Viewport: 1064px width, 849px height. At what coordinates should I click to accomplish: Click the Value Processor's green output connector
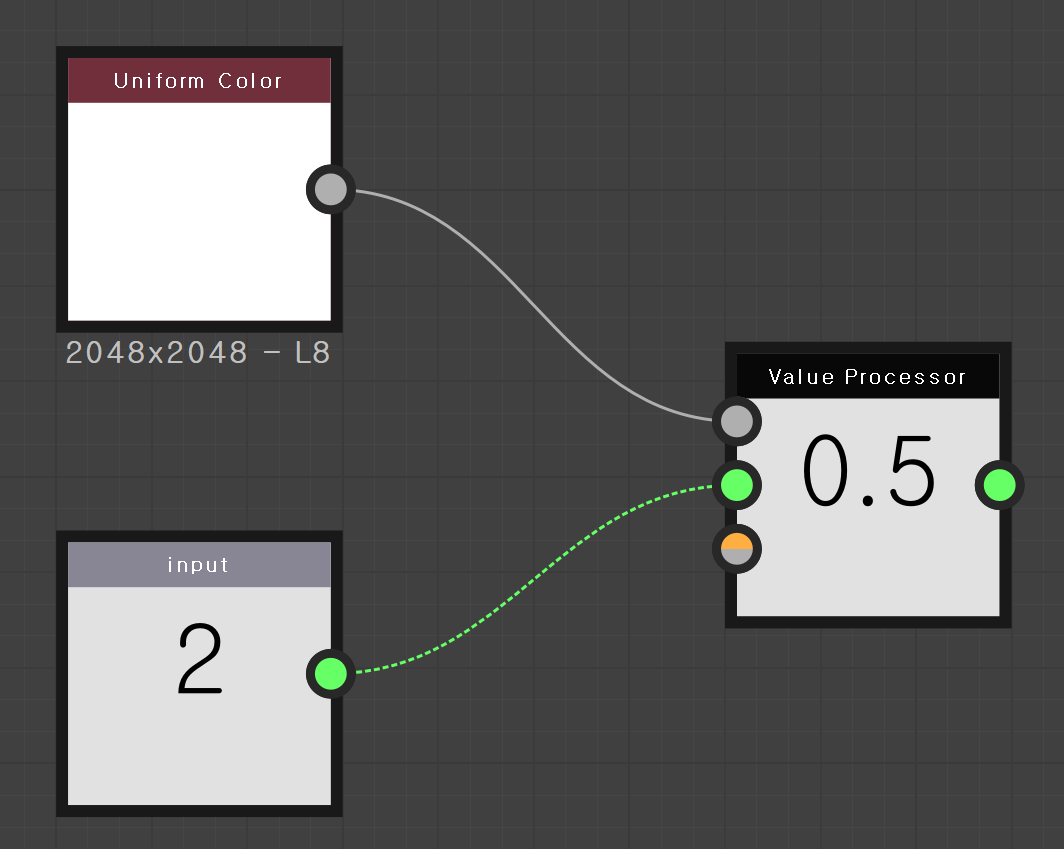1000,485
